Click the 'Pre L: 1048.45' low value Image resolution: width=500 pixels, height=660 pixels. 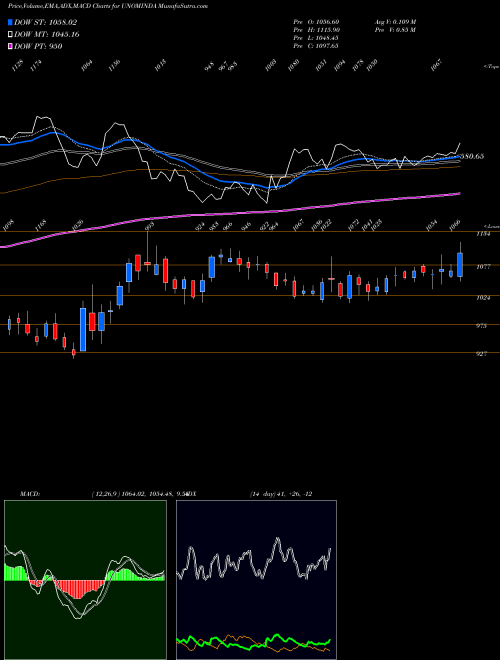316,38
